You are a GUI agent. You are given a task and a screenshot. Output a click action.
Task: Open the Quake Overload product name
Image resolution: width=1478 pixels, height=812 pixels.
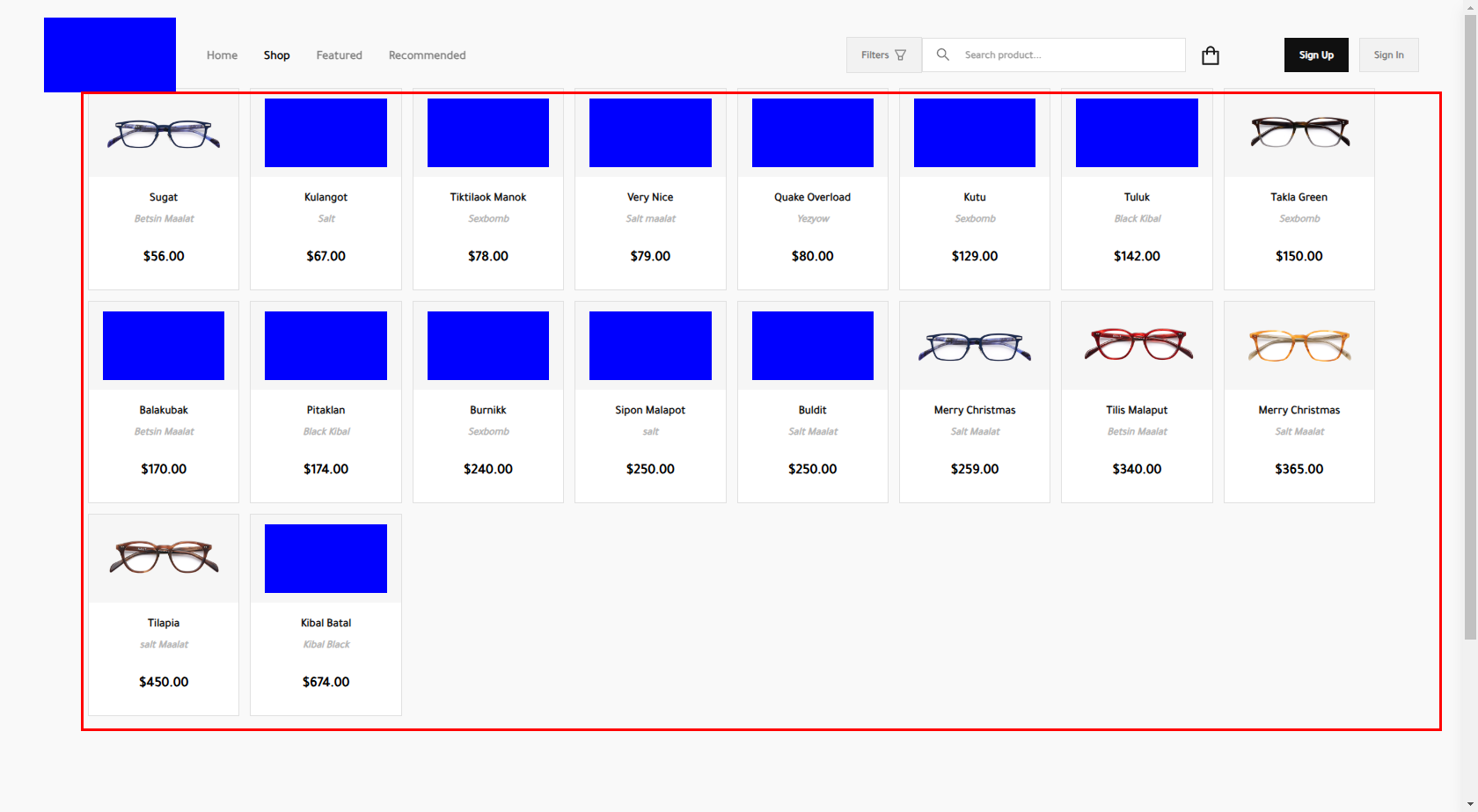pos(812,197)
